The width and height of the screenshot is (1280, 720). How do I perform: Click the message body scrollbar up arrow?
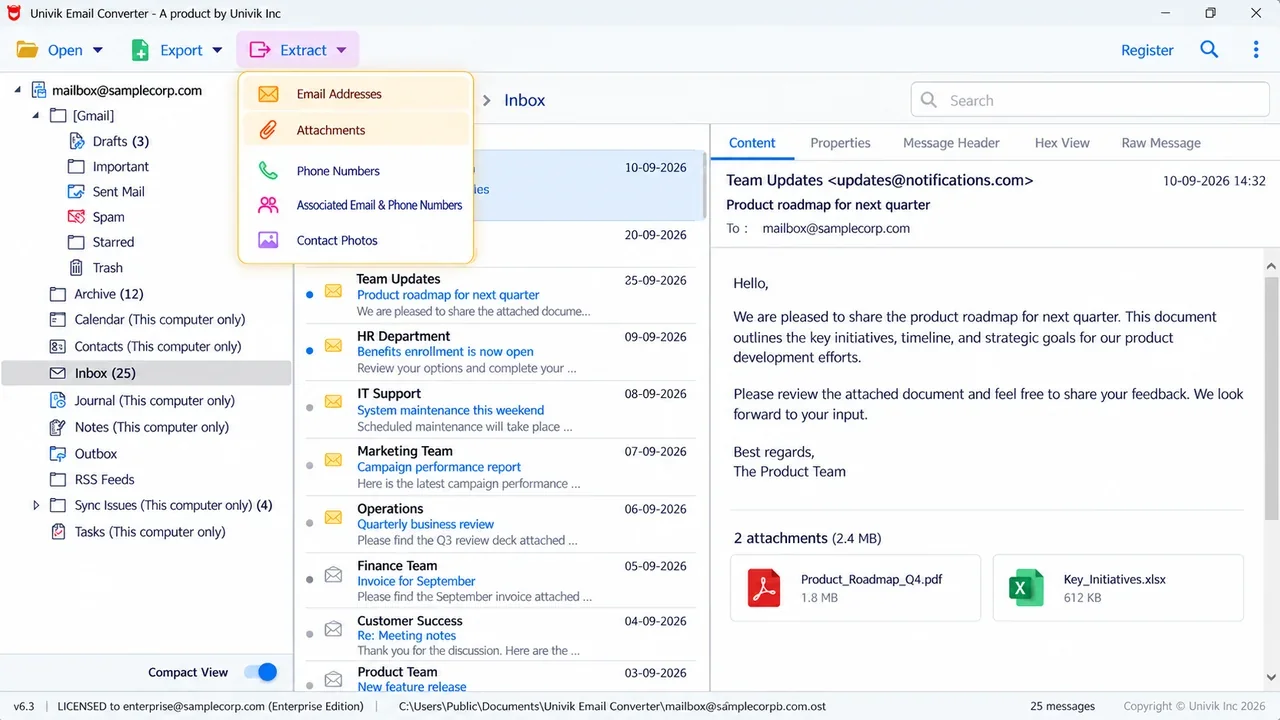[1272, 267]
